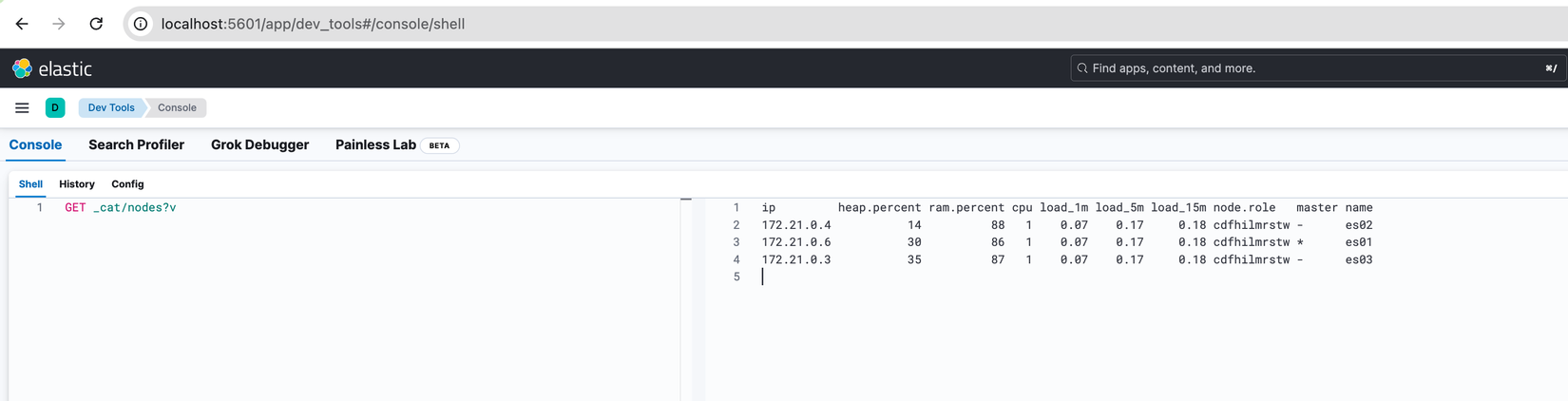The width and height of the screenshot is (1568, 401).
Task: Open the Grok Debugger tab
Action: pyautogui.click(x=259, y=145)
